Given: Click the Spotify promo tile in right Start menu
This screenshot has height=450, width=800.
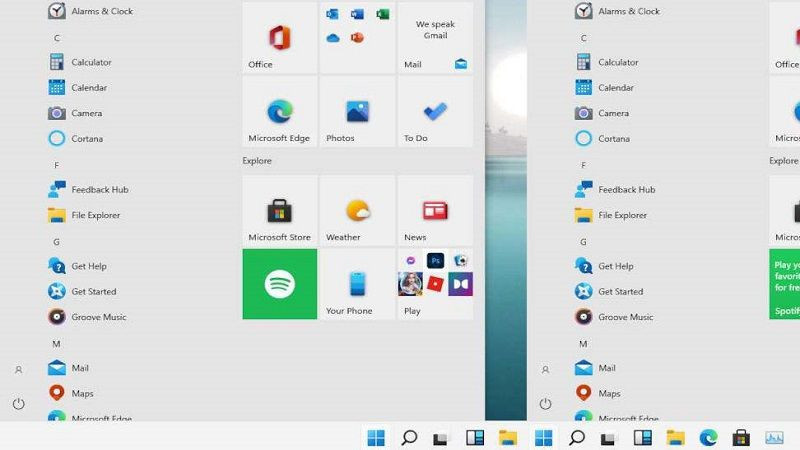Looking at the screenshot, I should pyautogui.click(x=785, y=284).
